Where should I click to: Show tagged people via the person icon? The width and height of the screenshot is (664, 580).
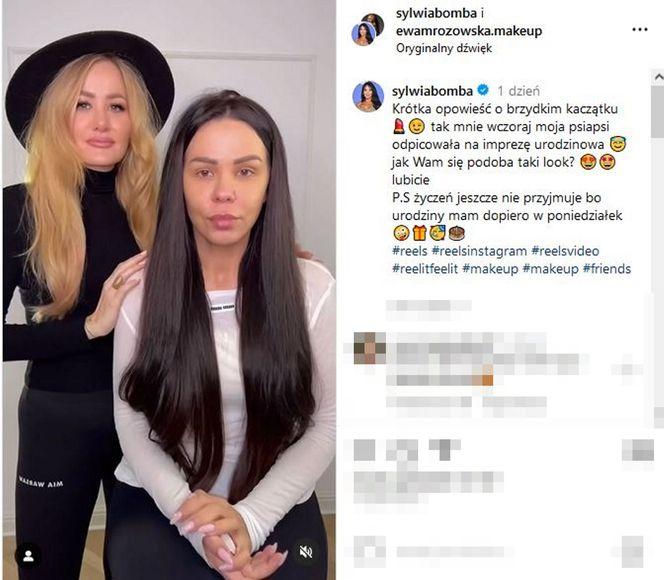(28, 556)
